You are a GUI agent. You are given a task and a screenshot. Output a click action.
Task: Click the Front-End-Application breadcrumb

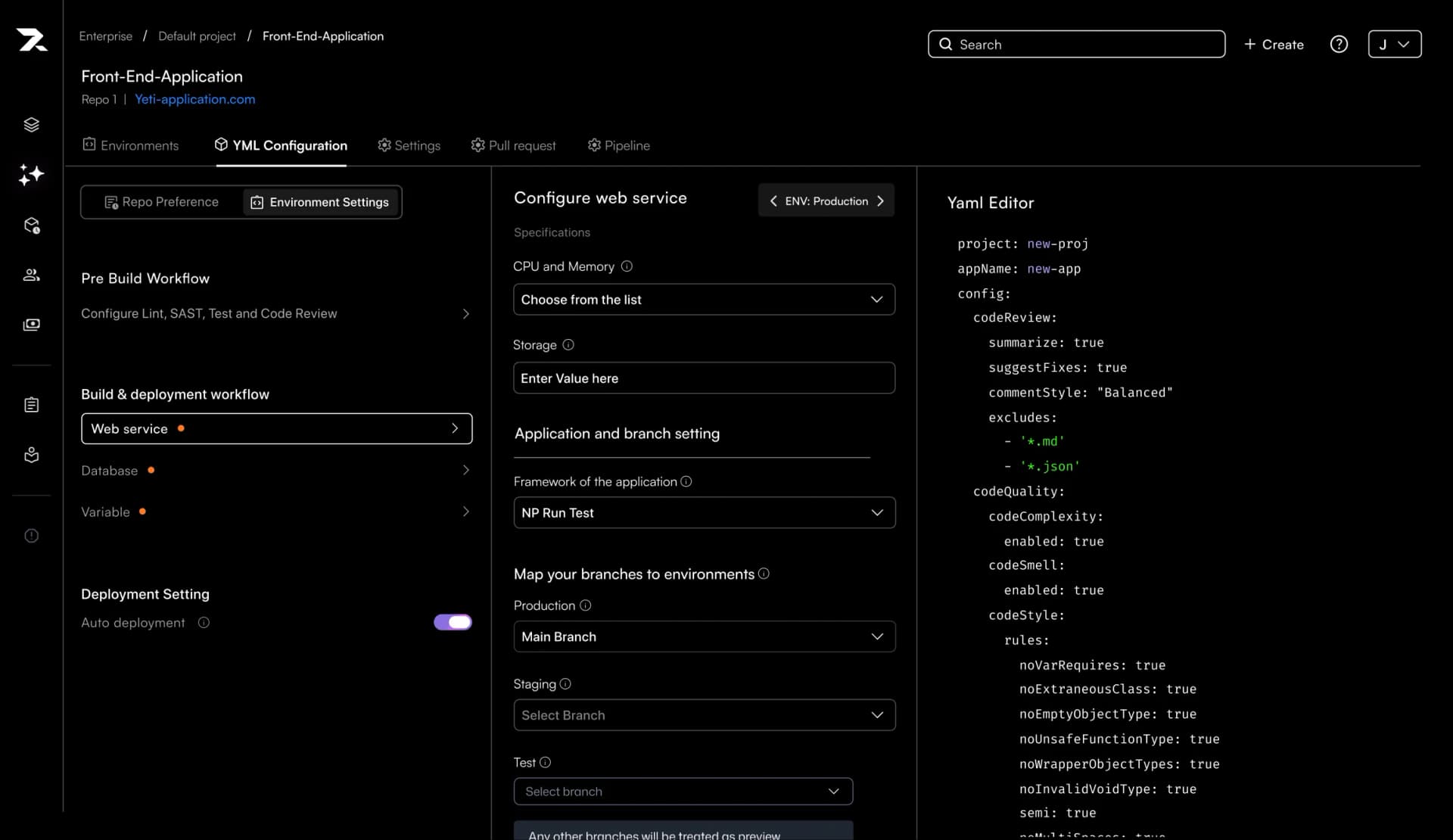323,36
